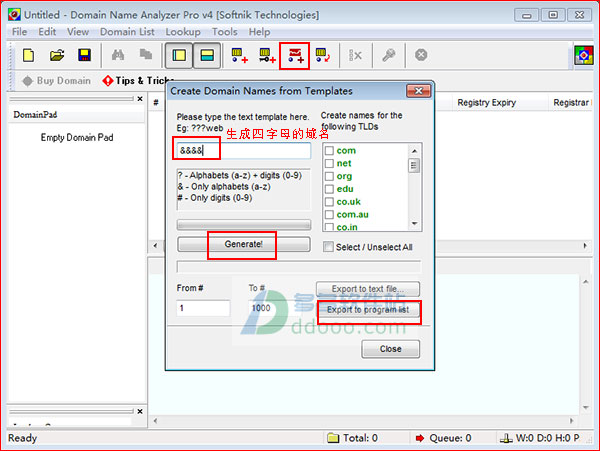Click the Close button in dialog
Image resolution: width=600 pixels, height=451 pixels.
click(x=390, y=349)
